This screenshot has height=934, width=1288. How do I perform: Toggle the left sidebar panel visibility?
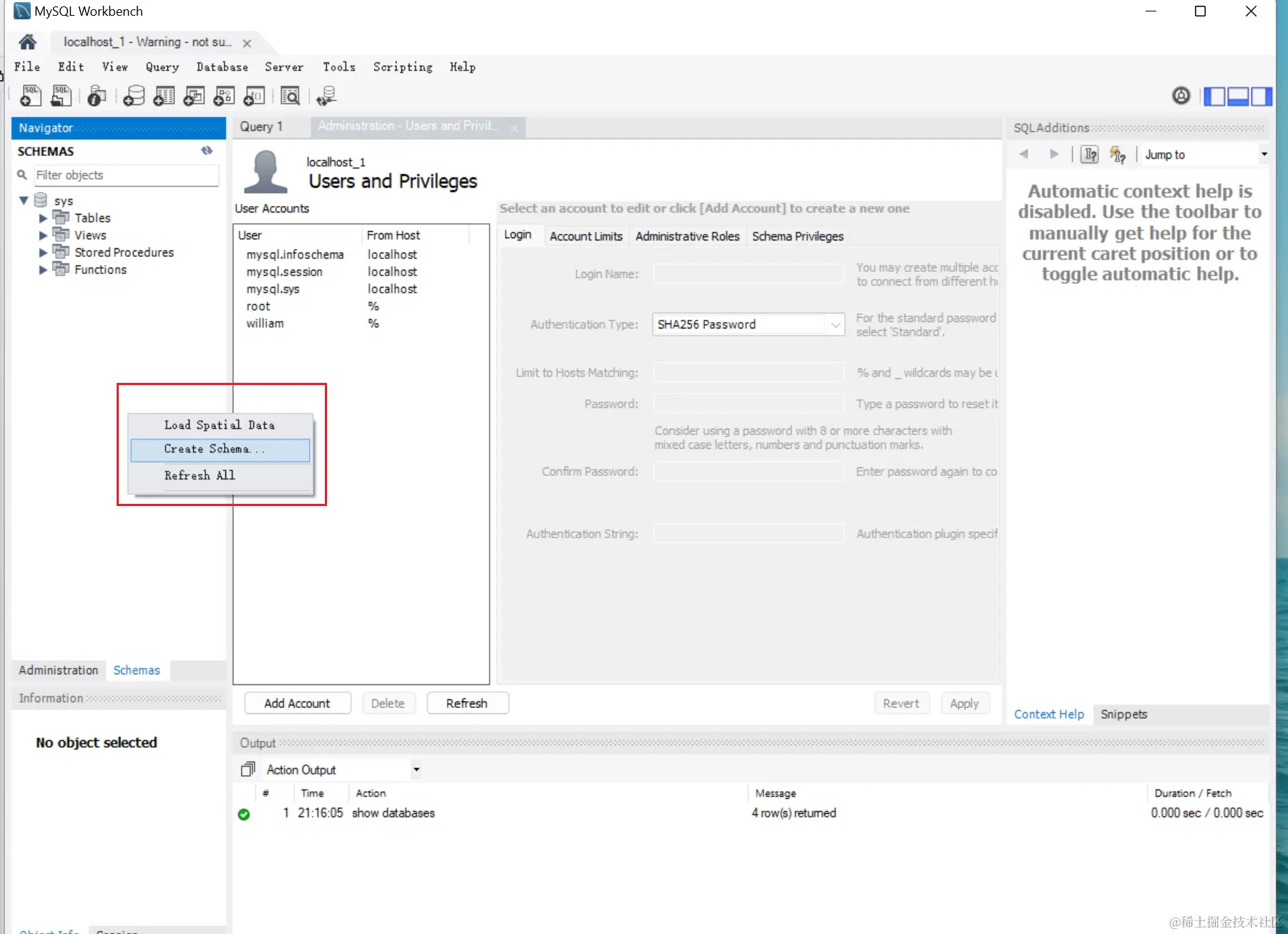1214,96
